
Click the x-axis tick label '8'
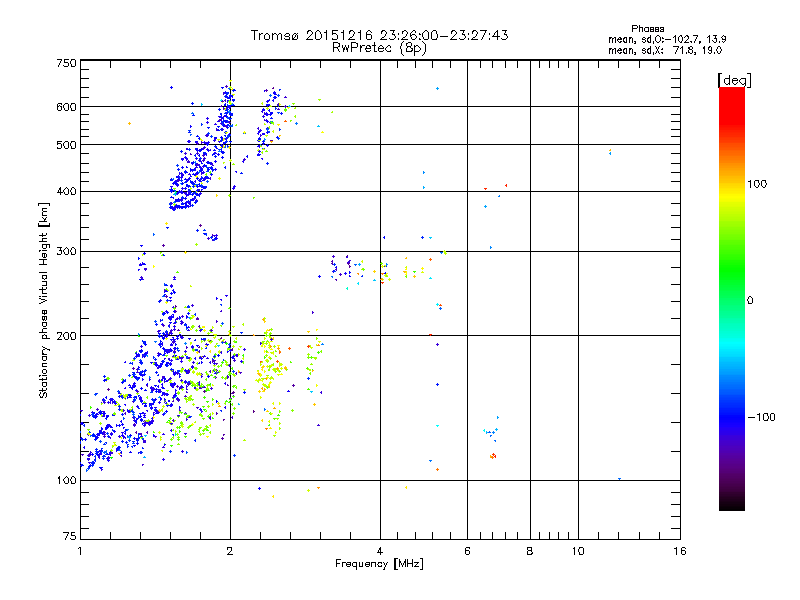pyautogui.click(x=530, y=551)
